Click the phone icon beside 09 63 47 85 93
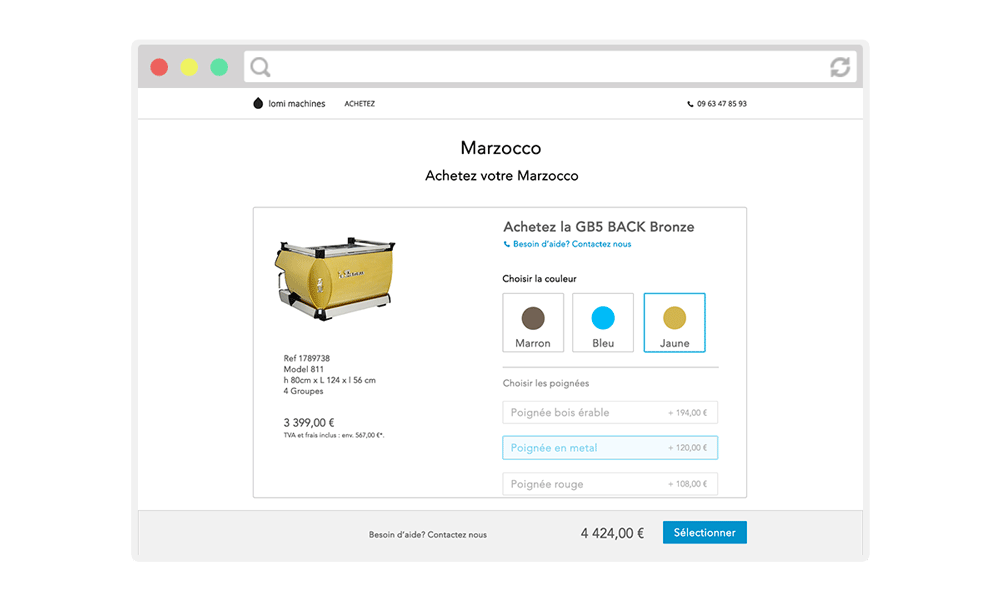The height and width of the screenshot is (598, 1000). pyautogui.click(x=690, y=104)
